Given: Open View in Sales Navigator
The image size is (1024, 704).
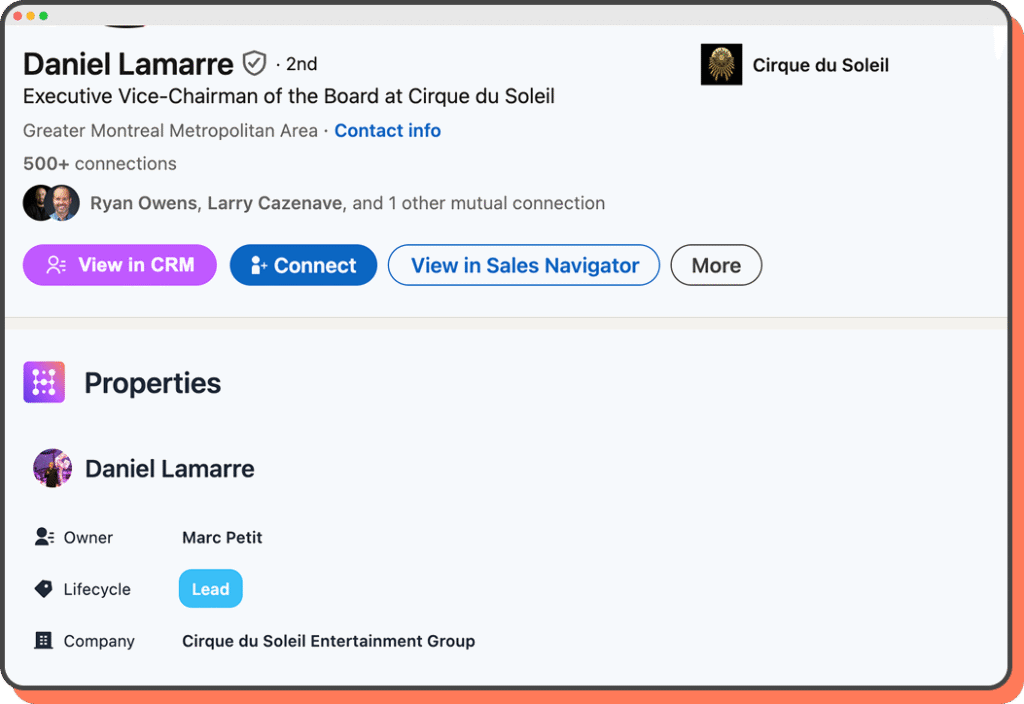Looking at the screenshot, I should point(524,265).
